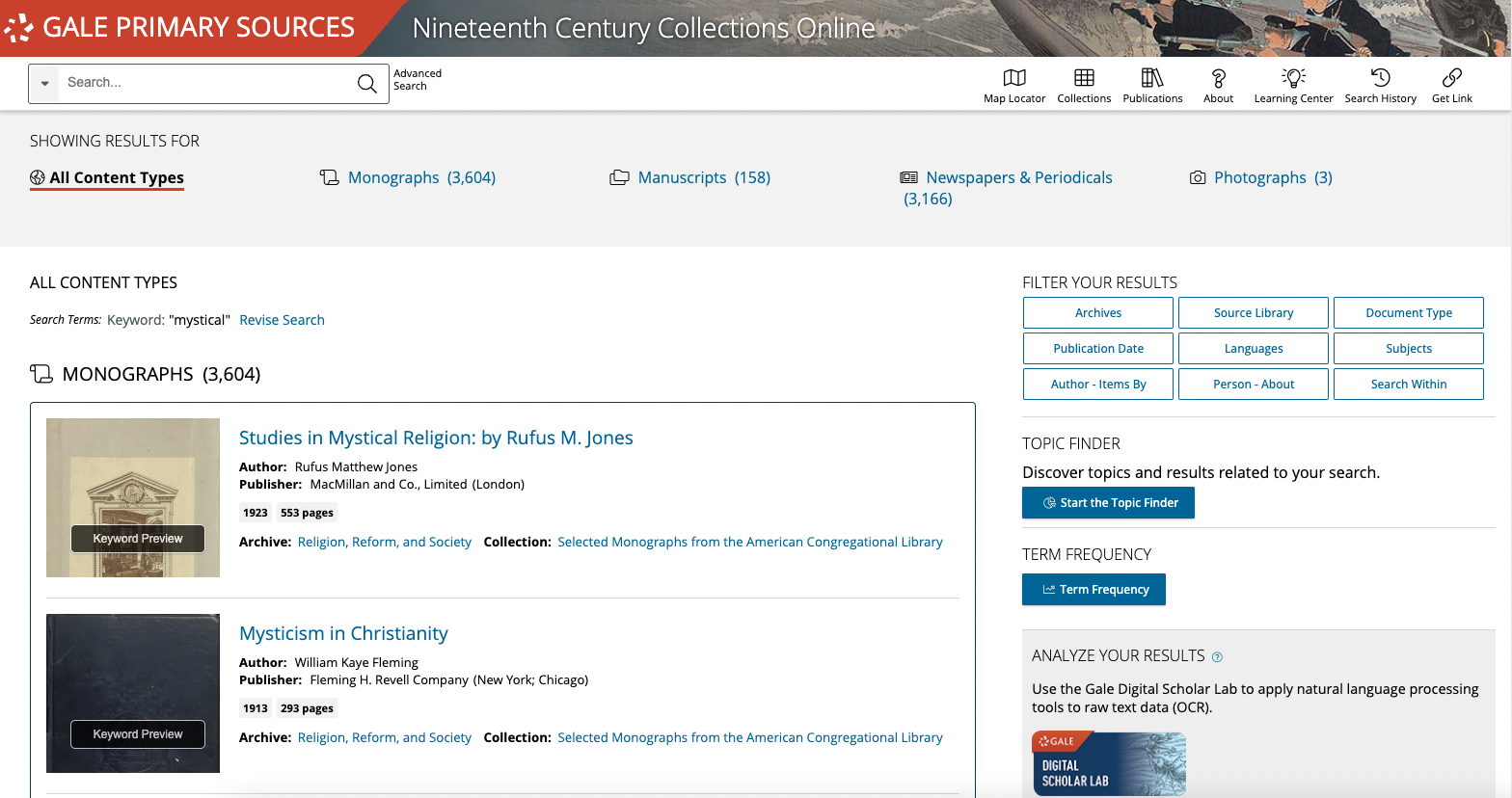Open Congregational Library collection link for Fleming book

(750, 738)
